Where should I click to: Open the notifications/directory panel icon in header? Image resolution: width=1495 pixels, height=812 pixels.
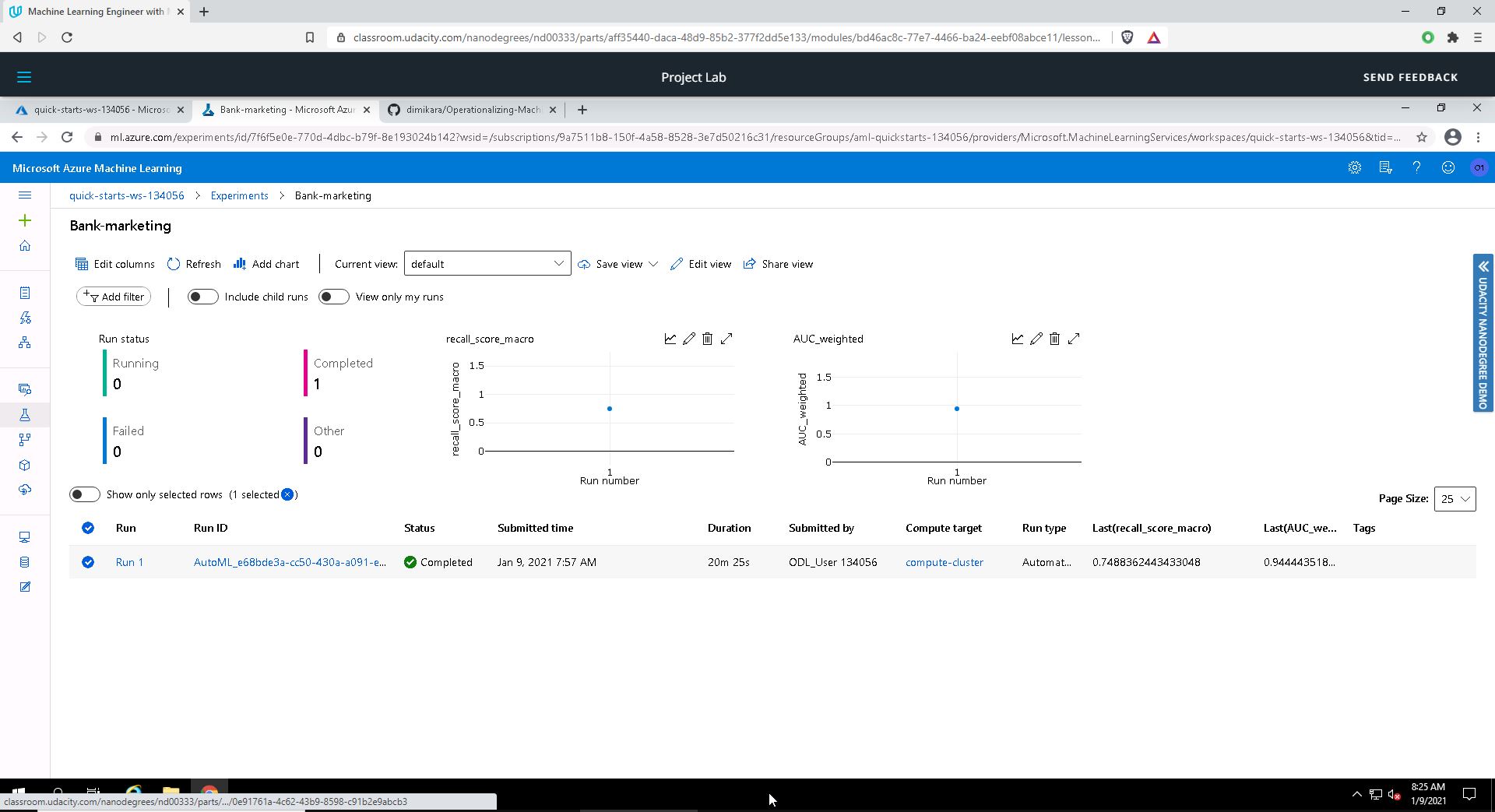[x=1385, y=168]
